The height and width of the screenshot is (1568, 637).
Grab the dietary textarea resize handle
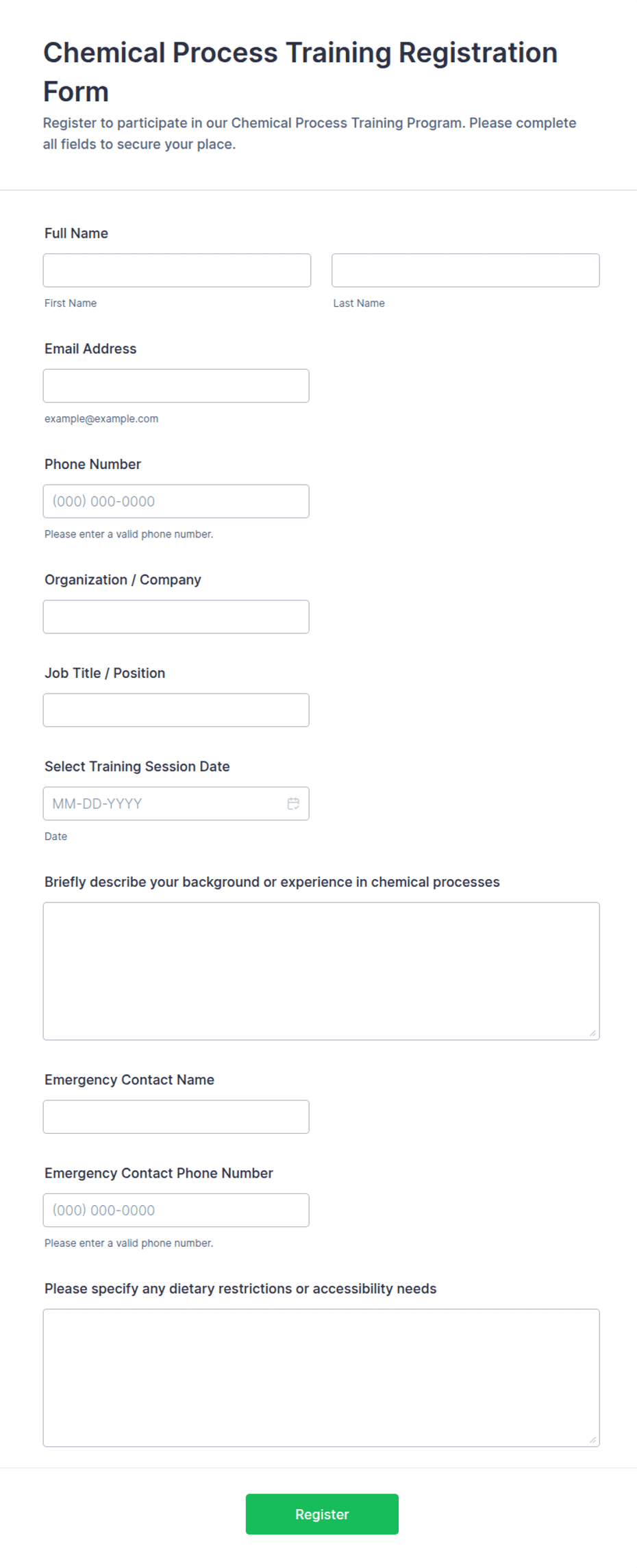(592, 1440)
